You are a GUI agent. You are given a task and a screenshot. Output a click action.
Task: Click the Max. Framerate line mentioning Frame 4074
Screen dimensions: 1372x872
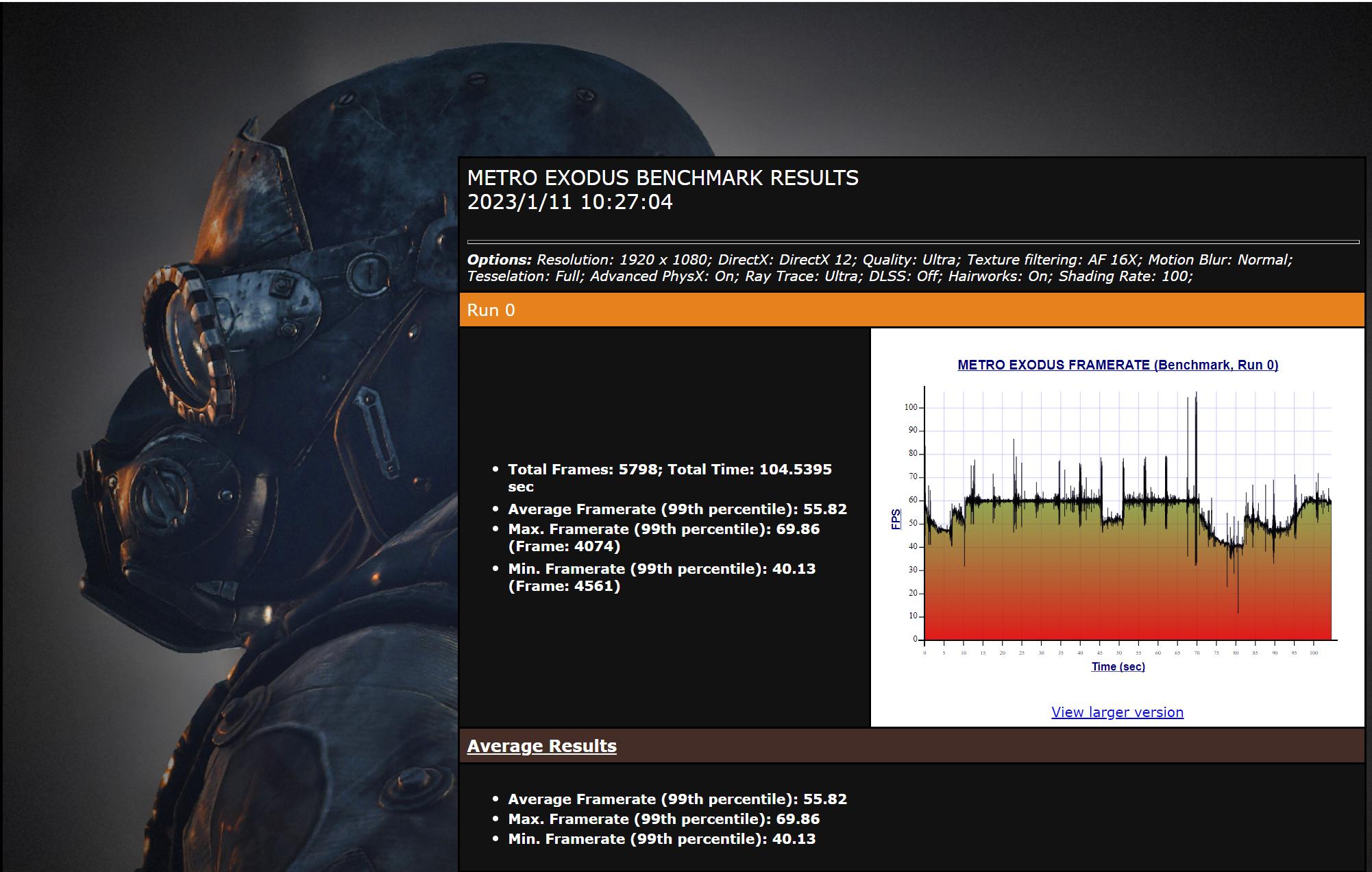[663, 529]
